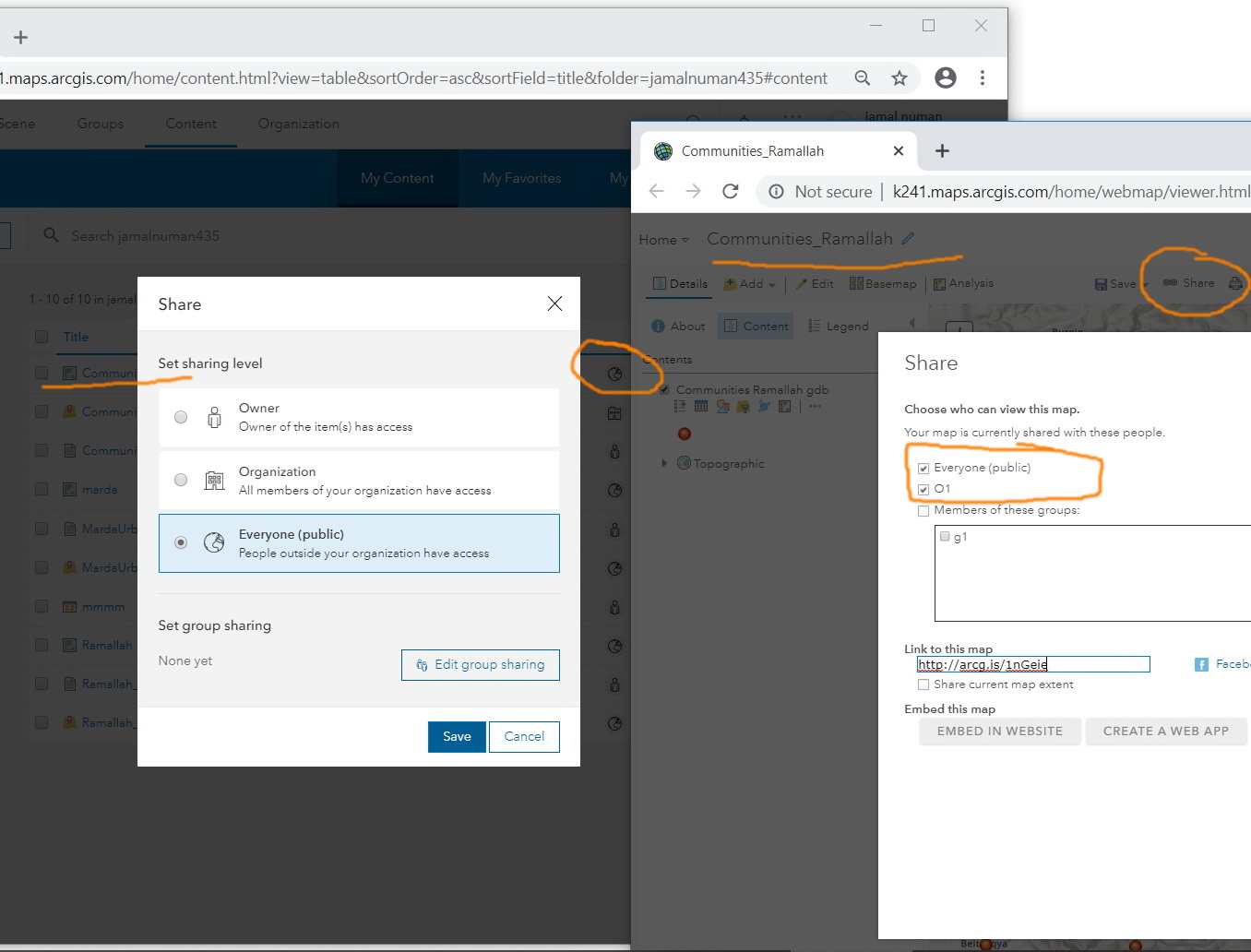The width and height of the screenshot is (1251, 952).
Task: View site info next to Not secure
Action: click(x=777, y=191)
